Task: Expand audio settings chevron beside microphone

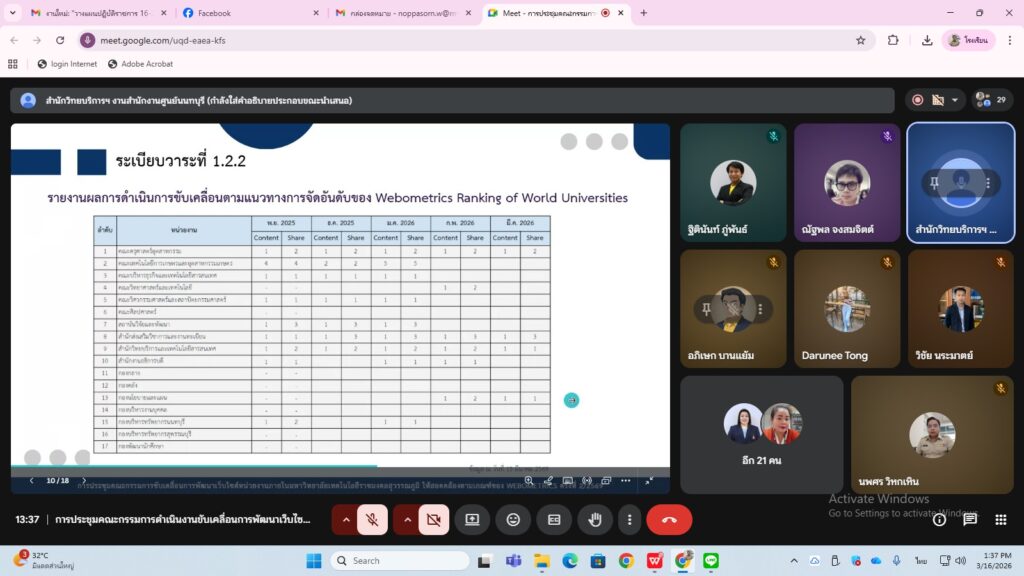Action: coord(346,520)
